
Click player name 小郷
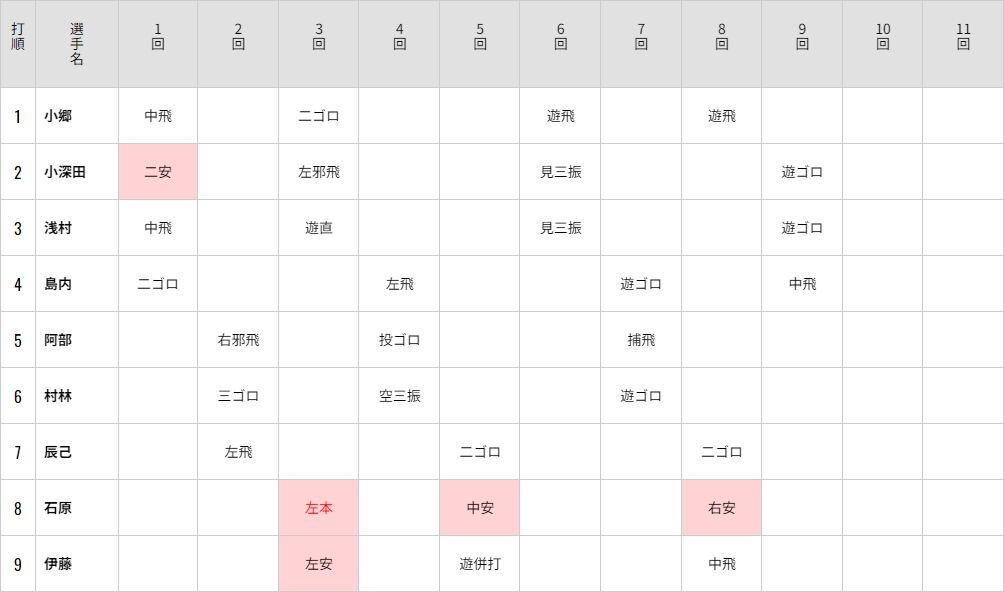pyautogui.click(x=58, y=116)
